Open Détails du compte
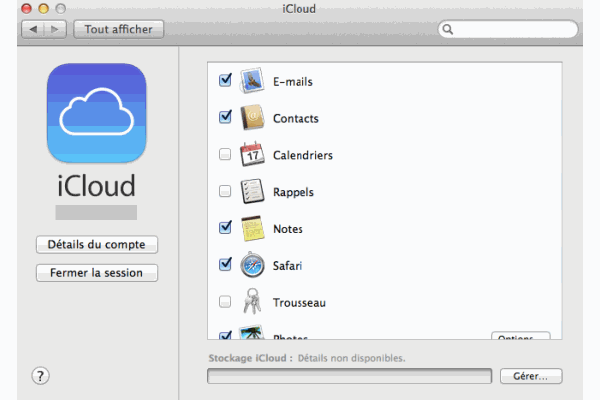 point(97,245)
